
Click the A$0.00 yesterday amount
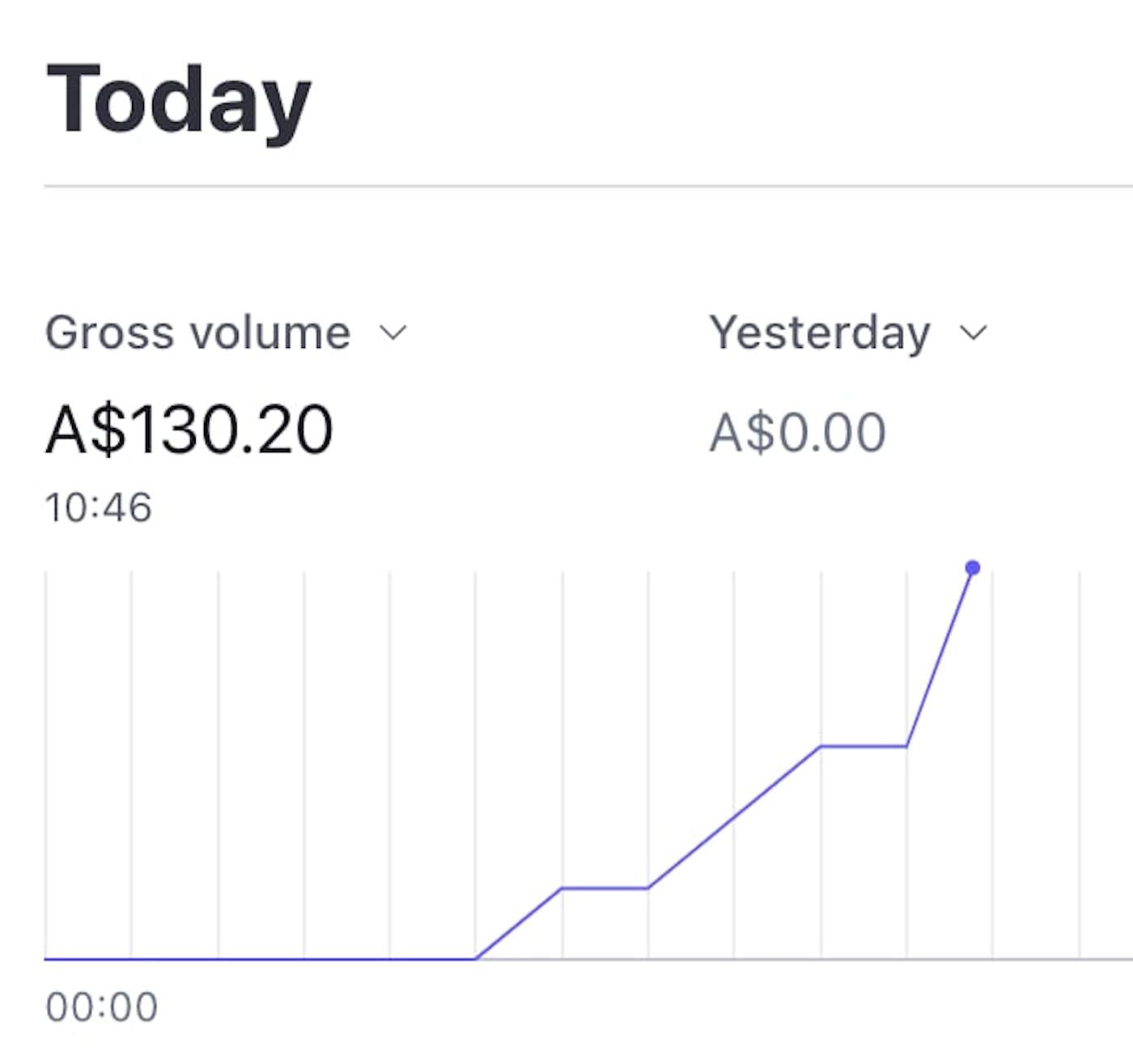(x=797, y=432)
